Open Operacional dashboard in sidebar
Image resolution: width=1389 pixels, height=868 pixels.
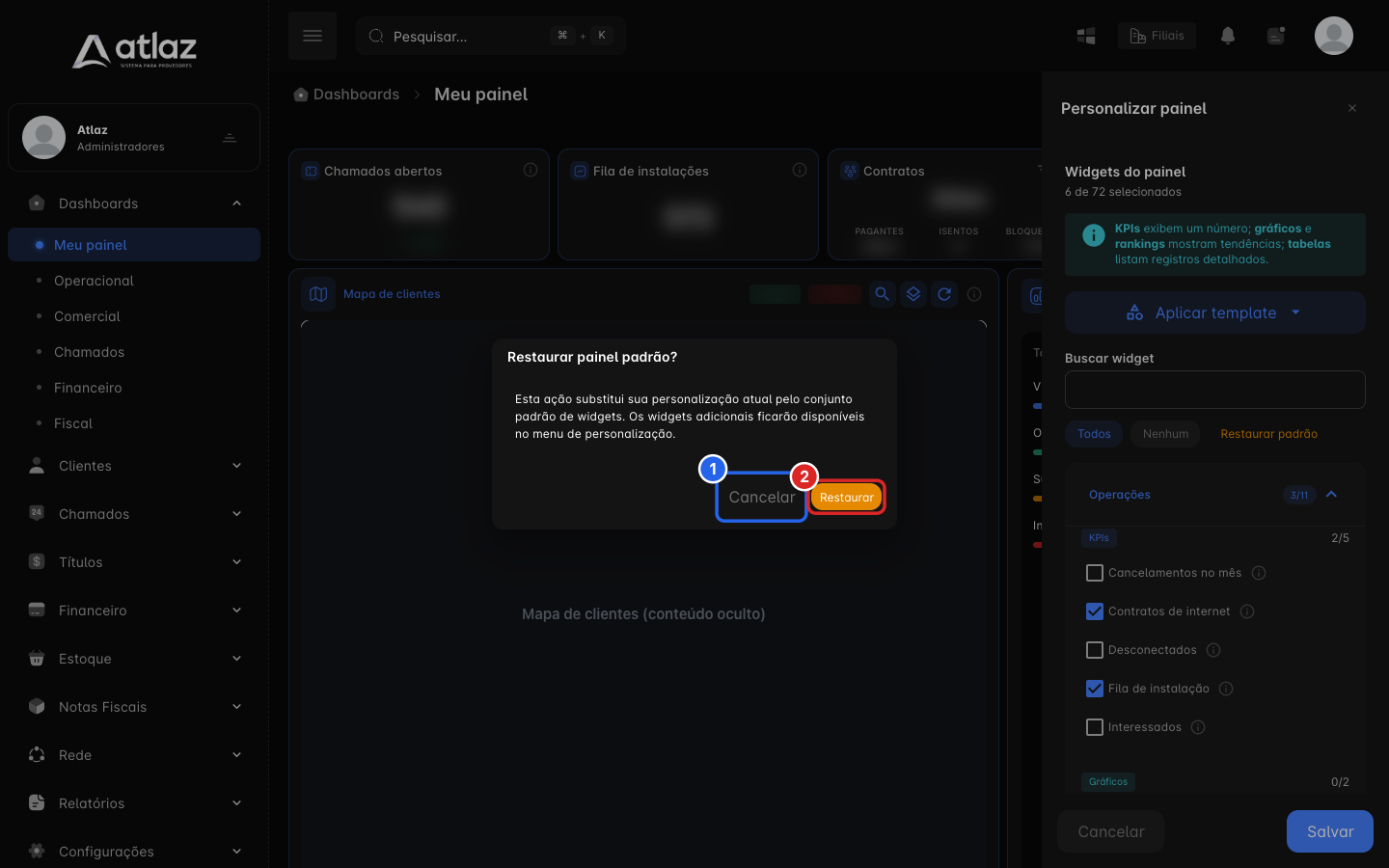pyautogui.click(x=94, y=281)
